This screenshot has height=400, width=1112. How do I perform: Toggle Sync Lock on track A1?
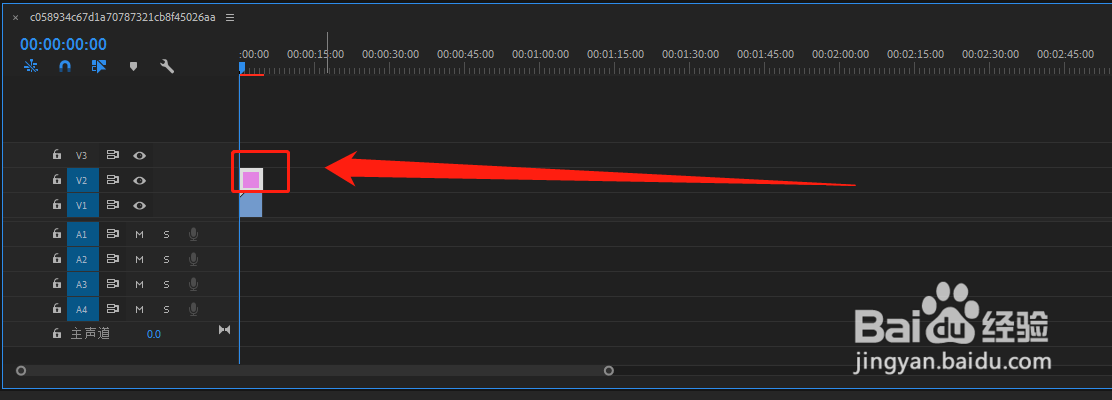pyautogui.click(x=112, y=233)
